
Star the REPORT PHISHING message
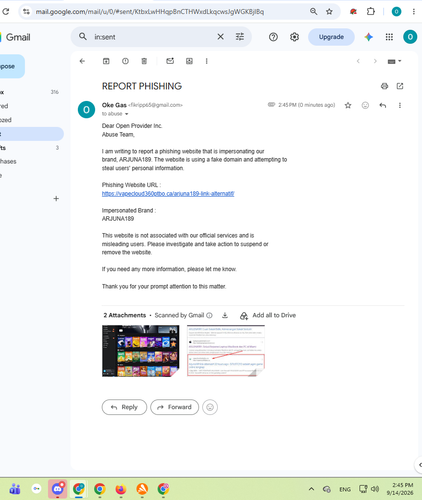click(x=348, y=105)
